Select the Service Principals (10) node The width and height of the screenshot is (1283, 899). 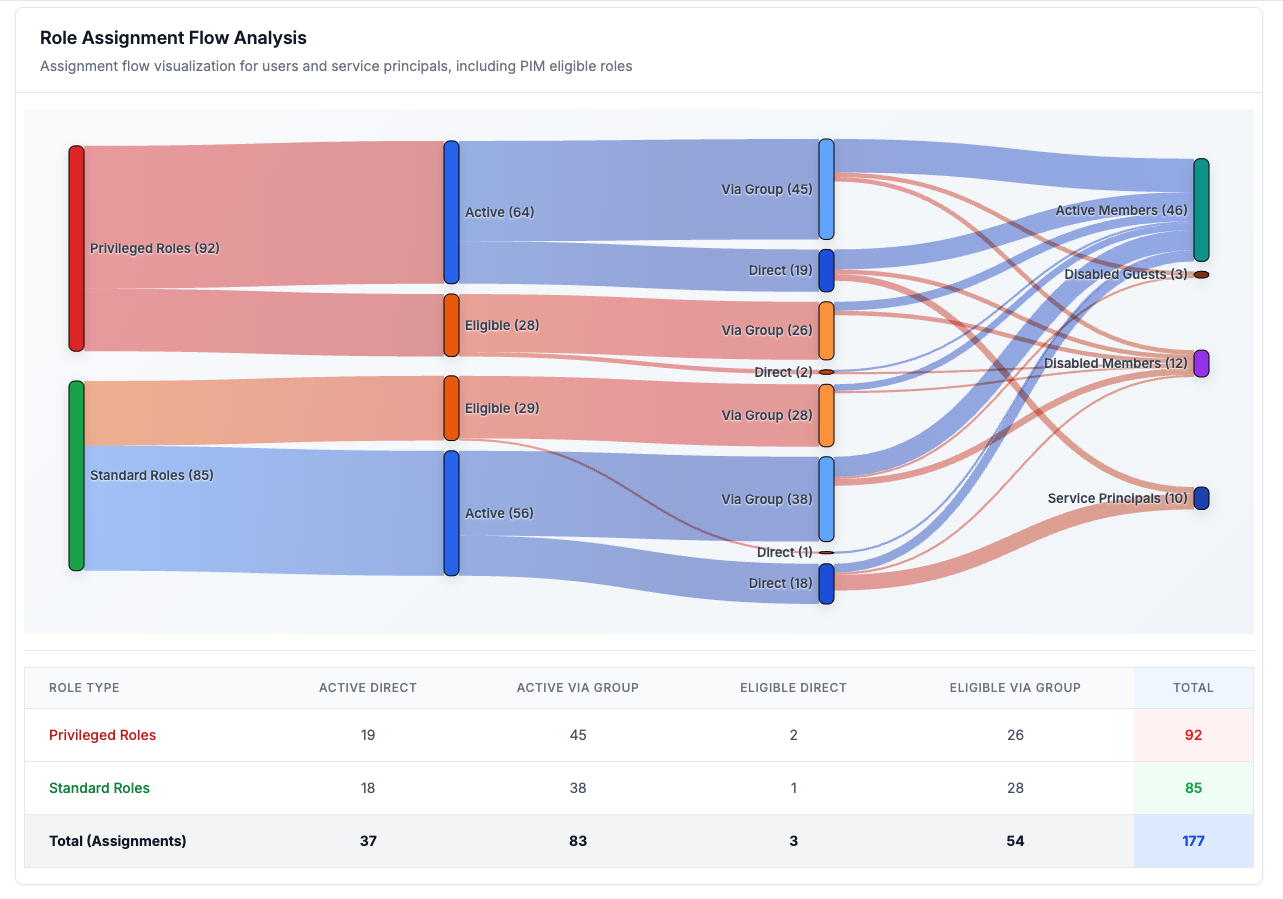[x=1201, y=498]
